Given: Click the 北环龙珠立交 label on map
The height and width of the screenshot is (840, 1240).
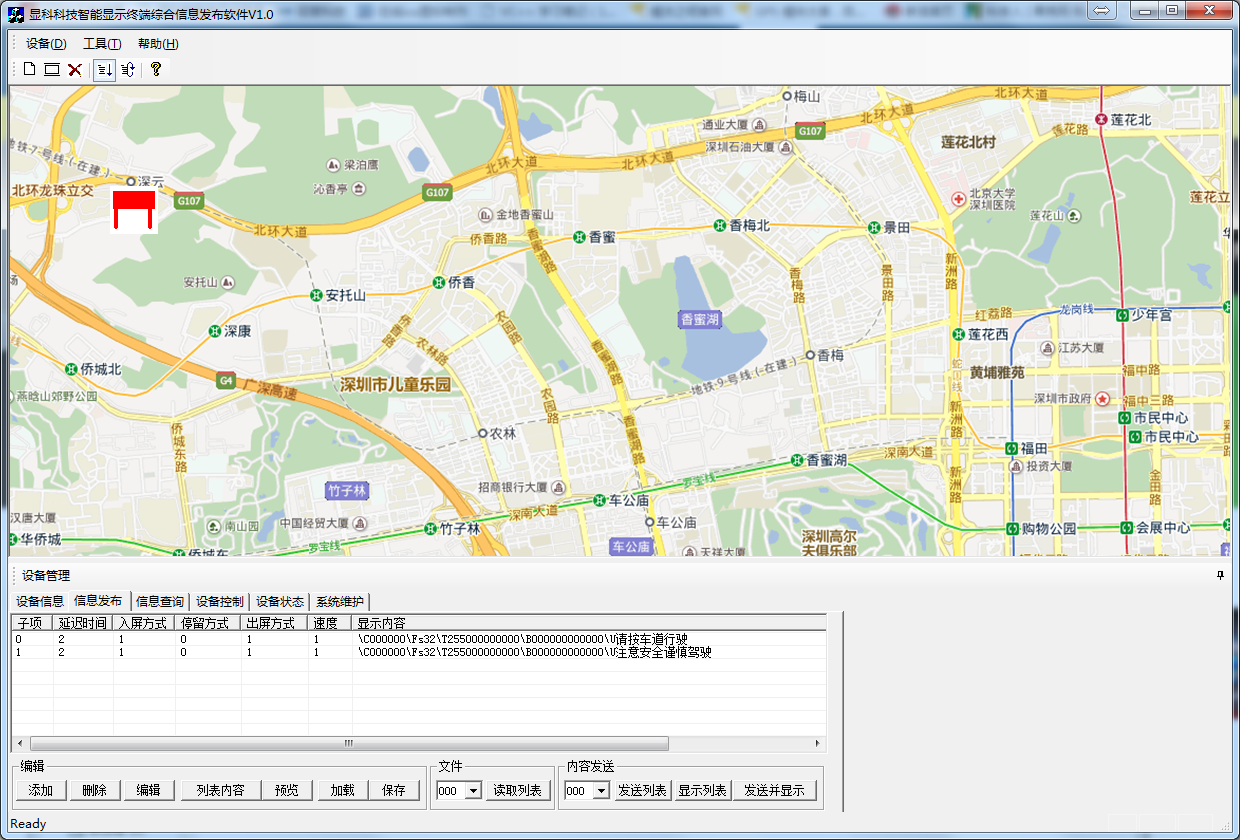Looking at the screenshot, I should click(52, 190).
